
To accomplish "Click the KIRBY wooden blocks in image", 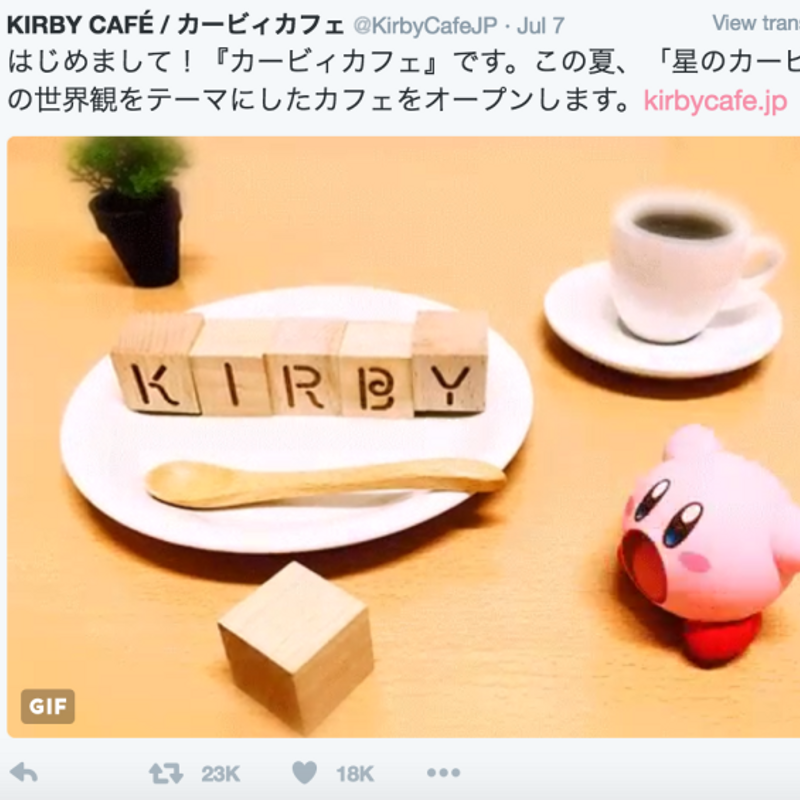I will coord(300,364).
